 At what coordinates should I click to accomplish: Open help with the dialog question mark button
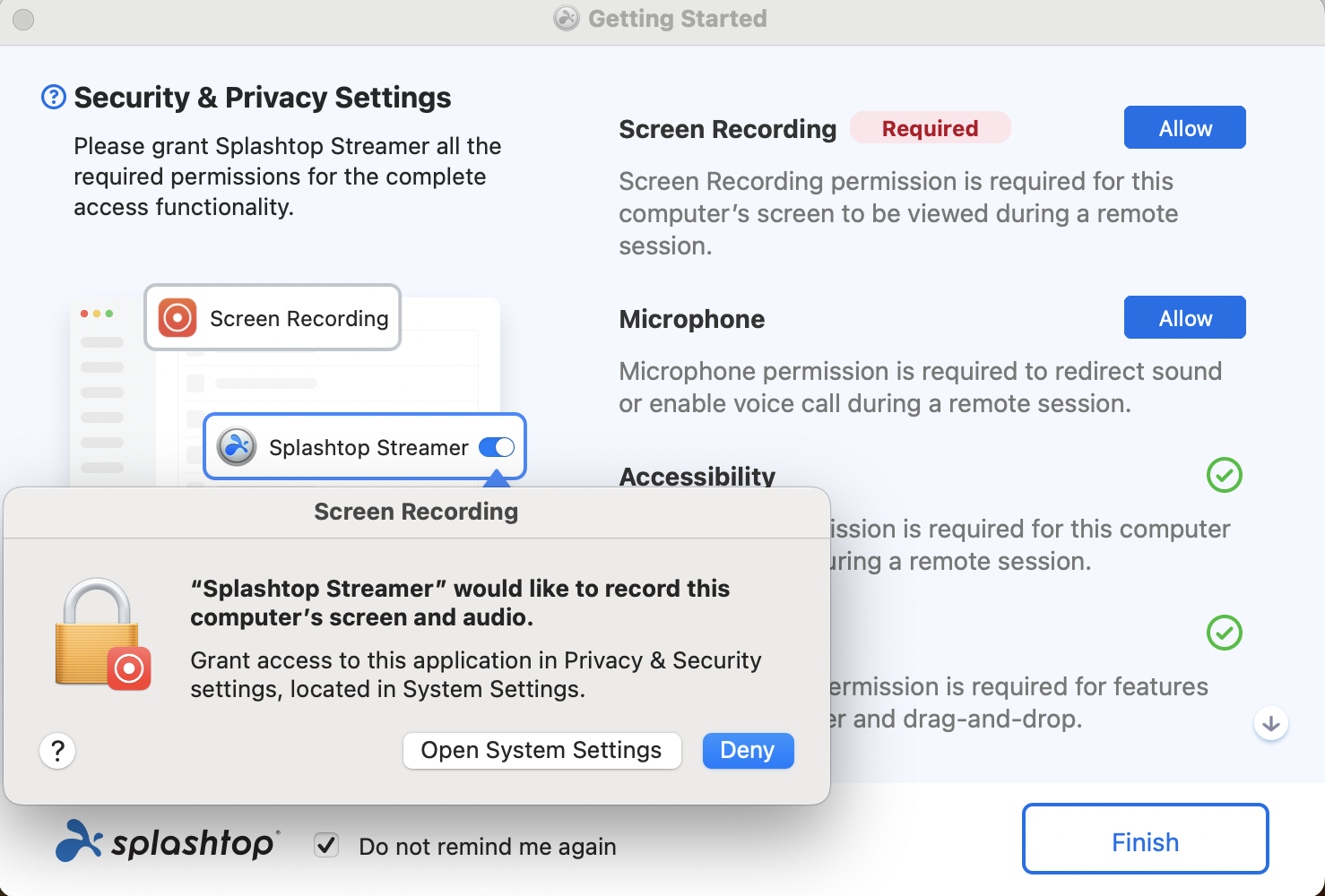point(57,751)
